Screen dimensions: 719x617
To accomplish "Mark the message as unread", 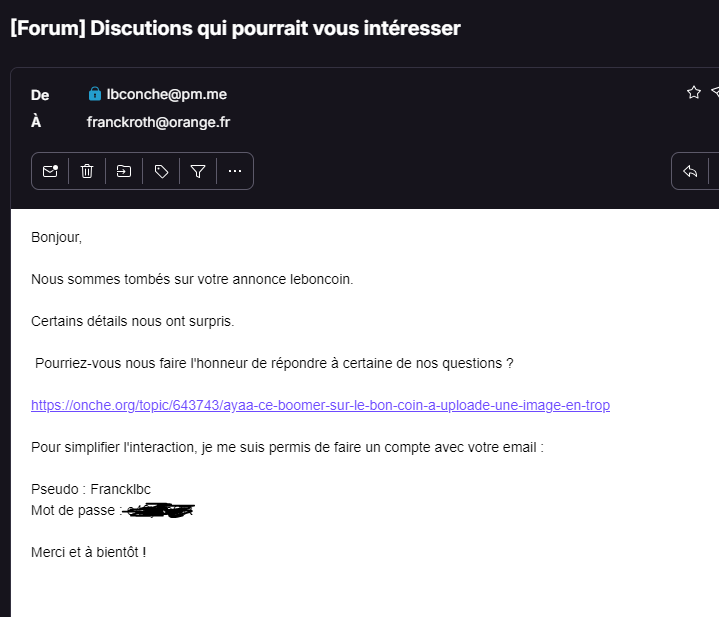I will click(x=50, y=171).
